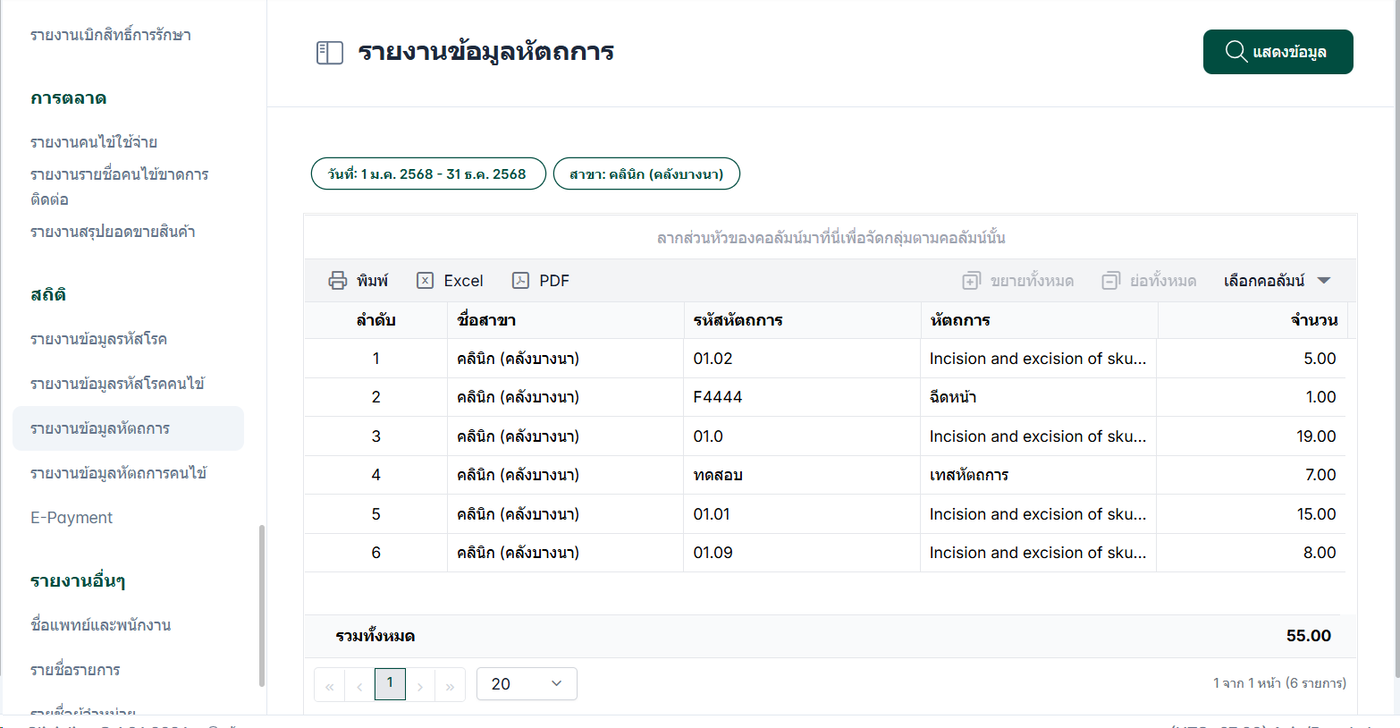Click the report book icon beside the title
The image size is (1400, 728).
click(329, 53)
